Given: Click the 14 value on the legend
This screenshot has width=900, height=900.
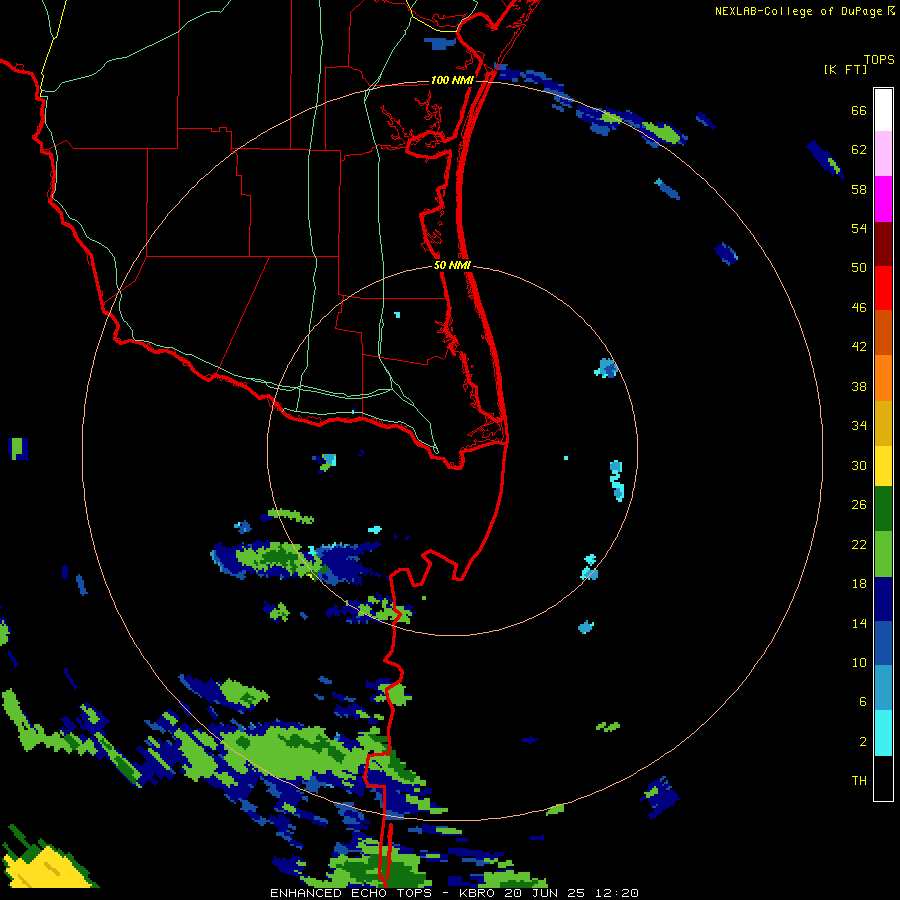Looking at the screenshot, I should coord(859,623).
